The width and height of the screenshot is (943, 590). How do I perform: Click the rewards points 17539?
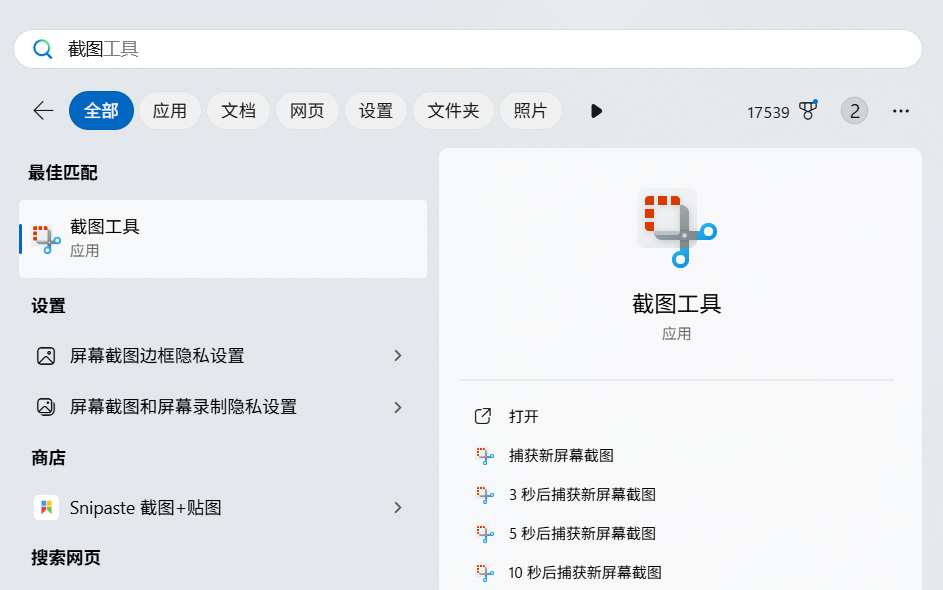[x=768, y=112]
